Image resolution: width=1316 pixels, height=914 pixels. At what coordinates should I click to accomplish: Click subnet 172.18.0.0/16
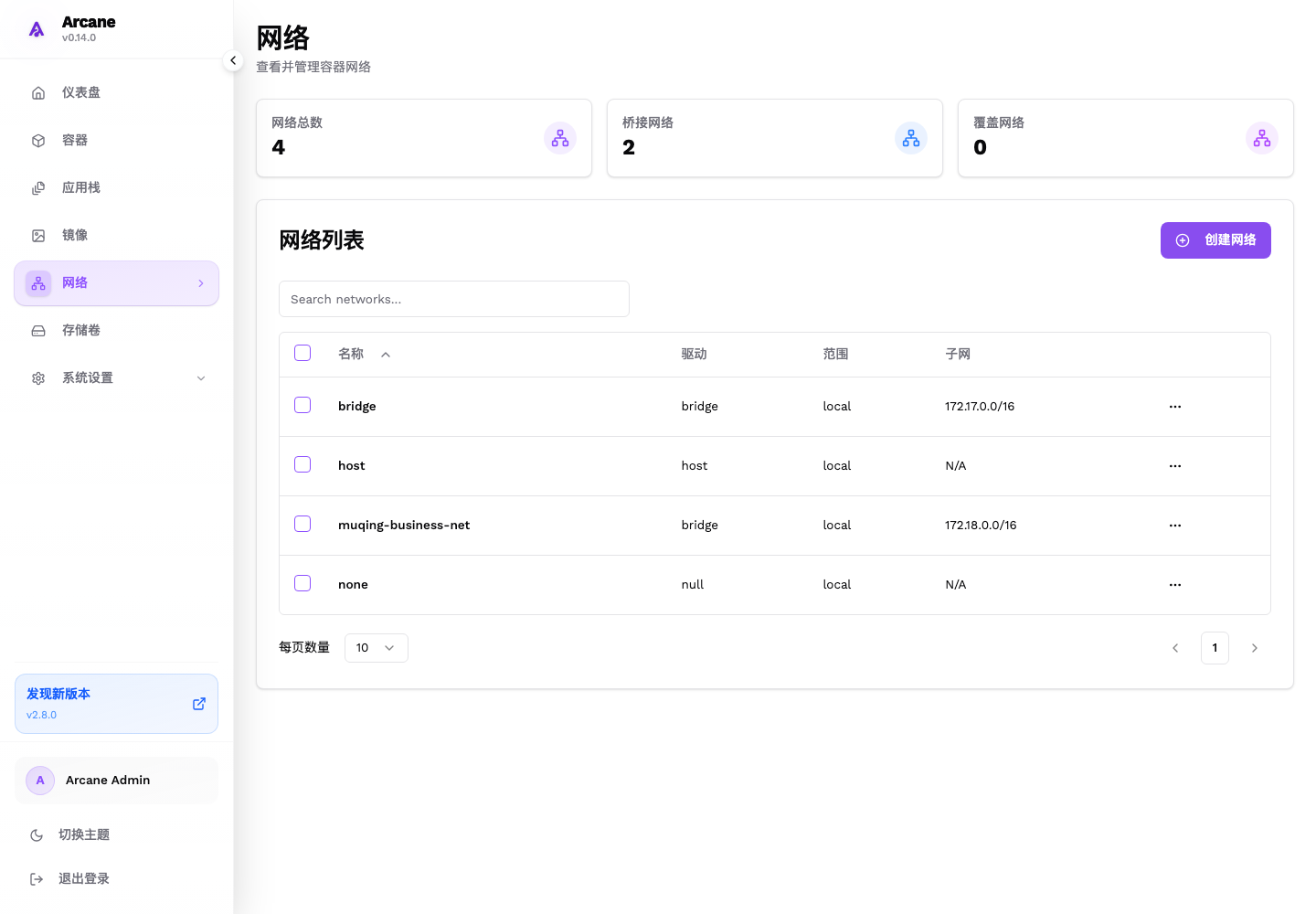(x=981, y=526)
